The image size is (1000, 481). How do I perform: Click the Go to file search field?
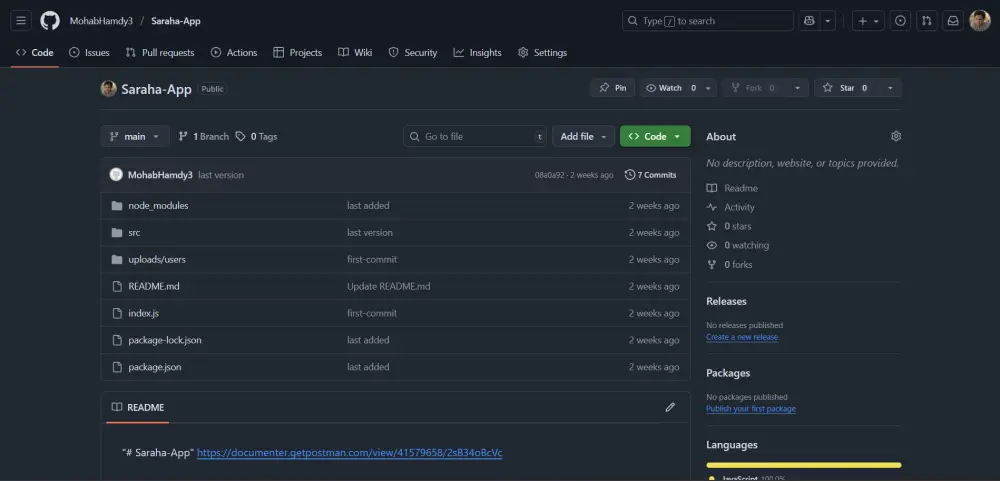pyautogui.click(x=474, y=136)
